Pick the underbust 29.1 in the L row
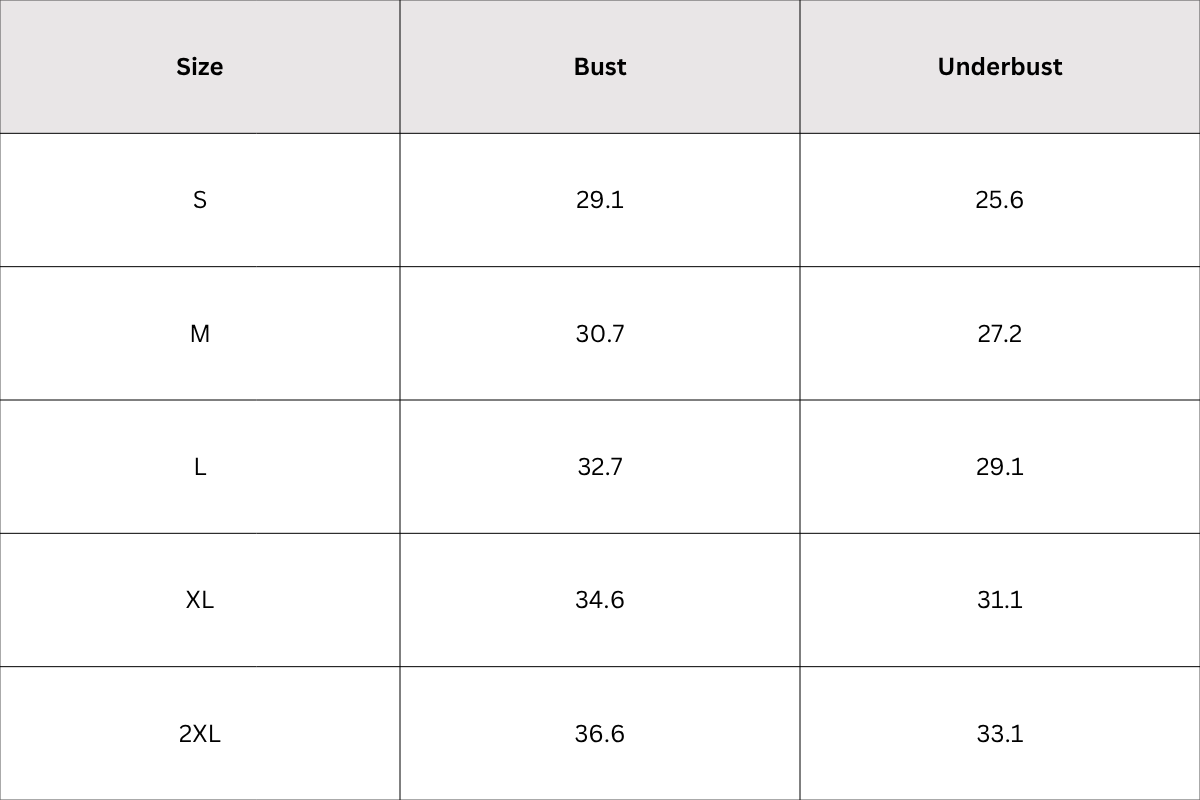The height and width of the screenshot is (800, 1200). pyautogui.click(x=1000, y=467)
